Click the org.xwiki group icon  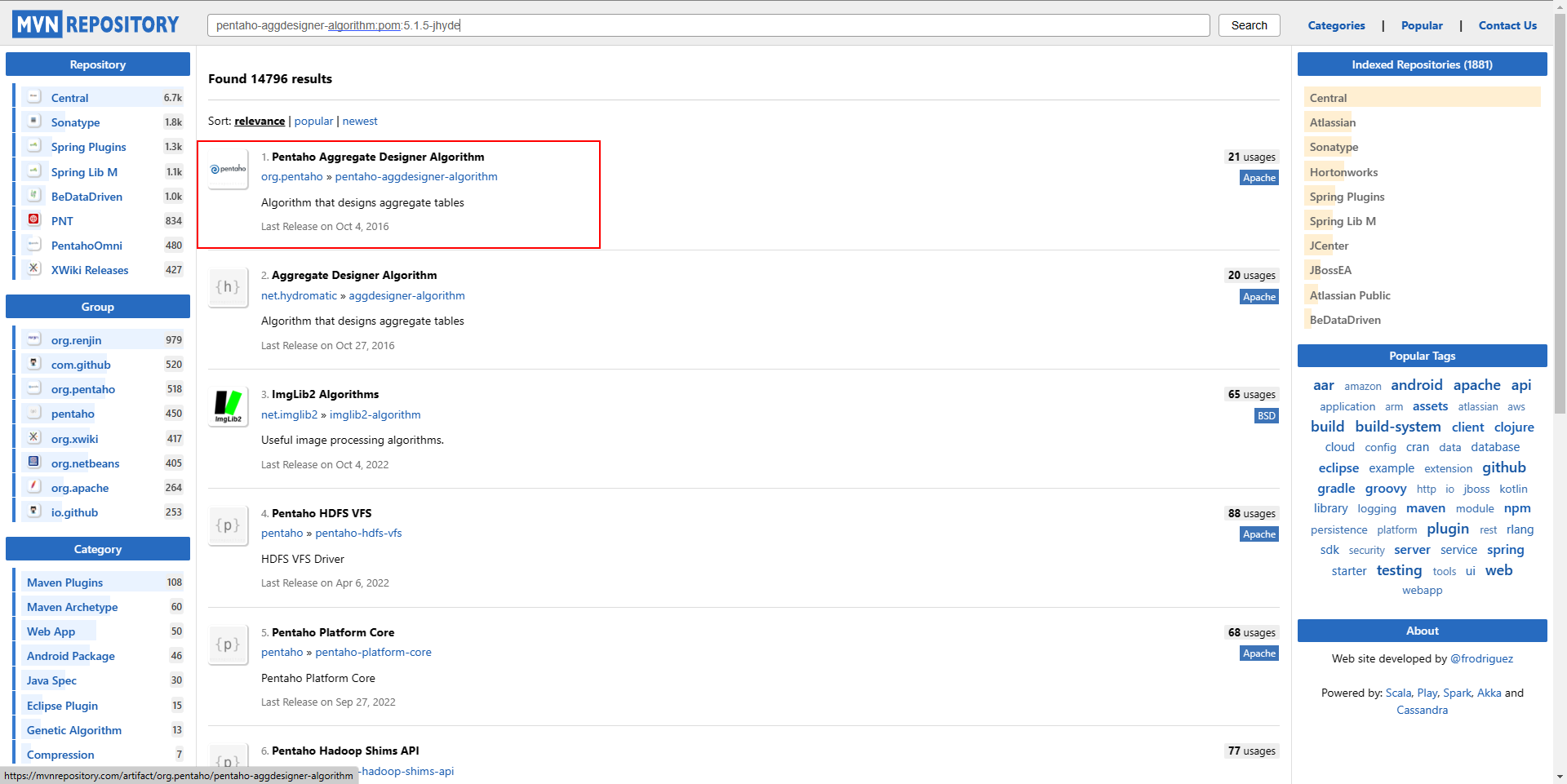(x=34, y=437)
